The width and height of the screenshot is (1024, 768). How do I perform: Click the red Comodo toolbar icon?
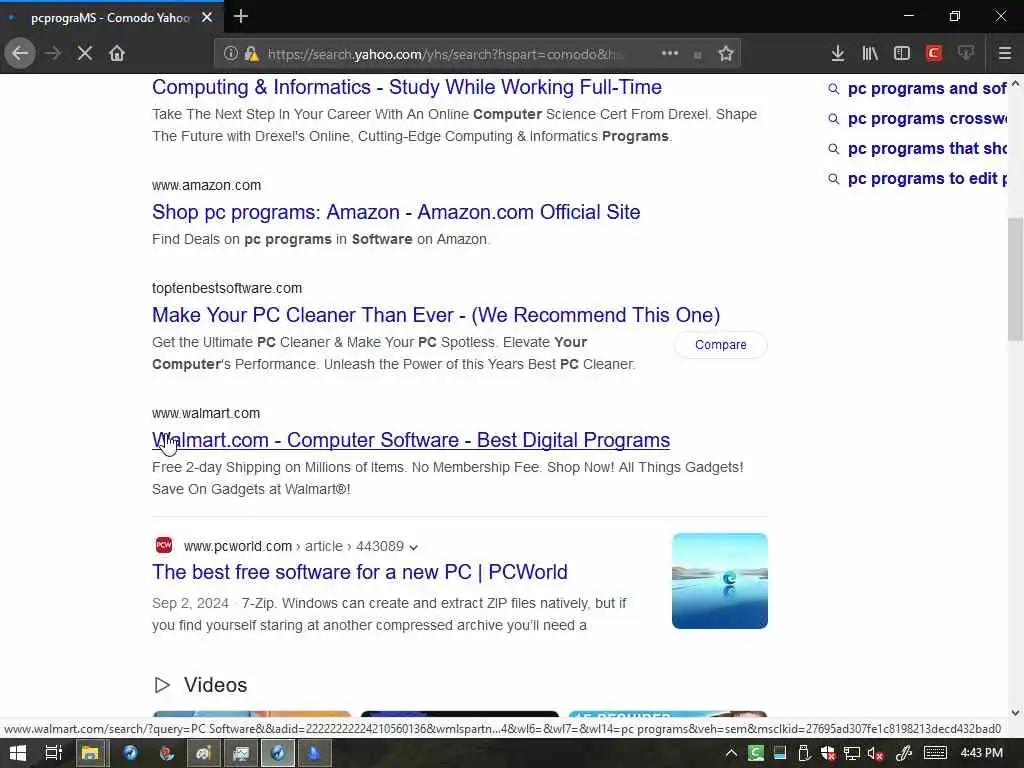coord(934,53)
